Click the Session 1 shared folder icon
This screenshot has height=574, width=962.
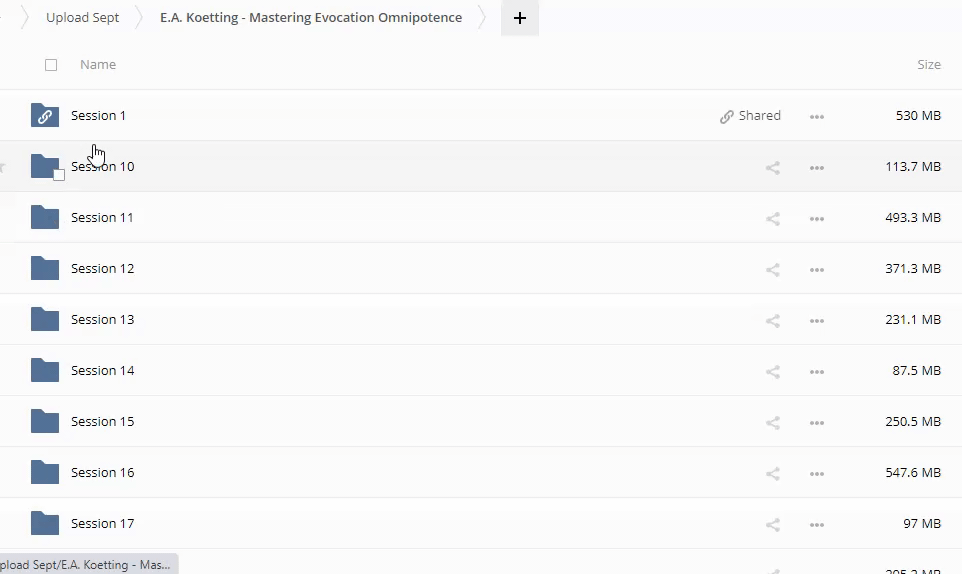(45, 116)
